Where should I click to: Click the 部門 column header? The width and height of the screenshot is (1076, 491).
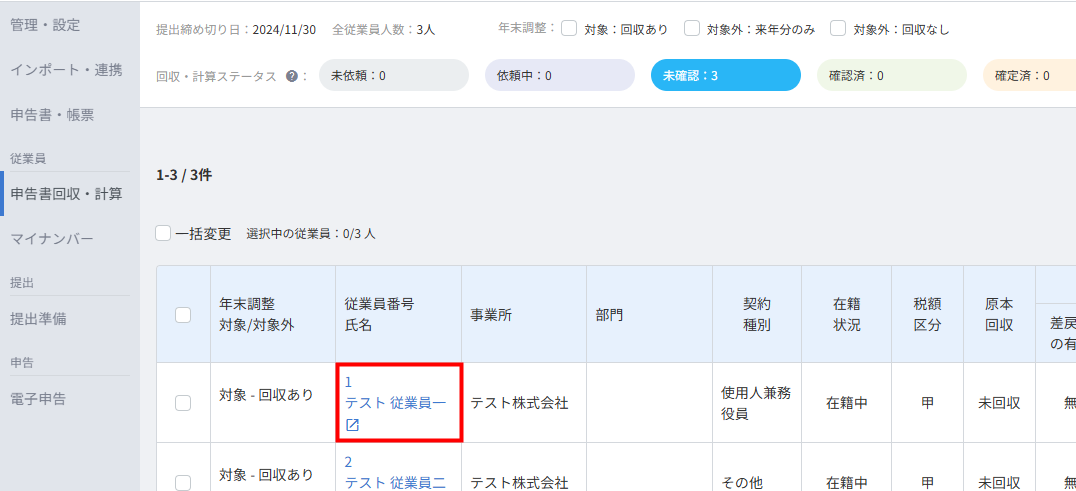pos(649,315)
